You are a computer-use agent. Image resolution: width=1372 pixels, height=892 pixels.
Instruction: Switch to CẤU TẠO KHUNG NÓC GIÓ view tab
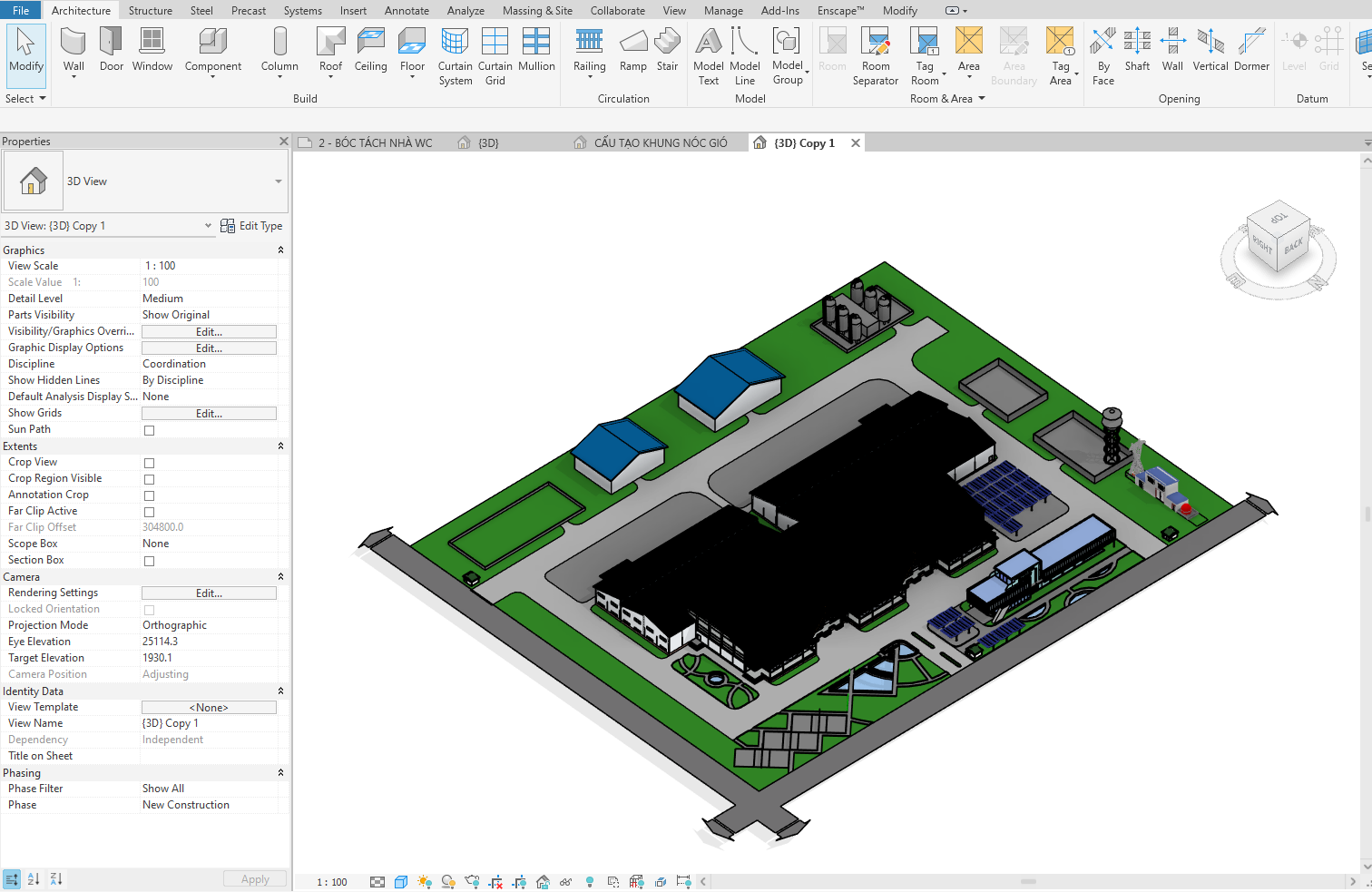pyautogui.click(x=660, y=143)
